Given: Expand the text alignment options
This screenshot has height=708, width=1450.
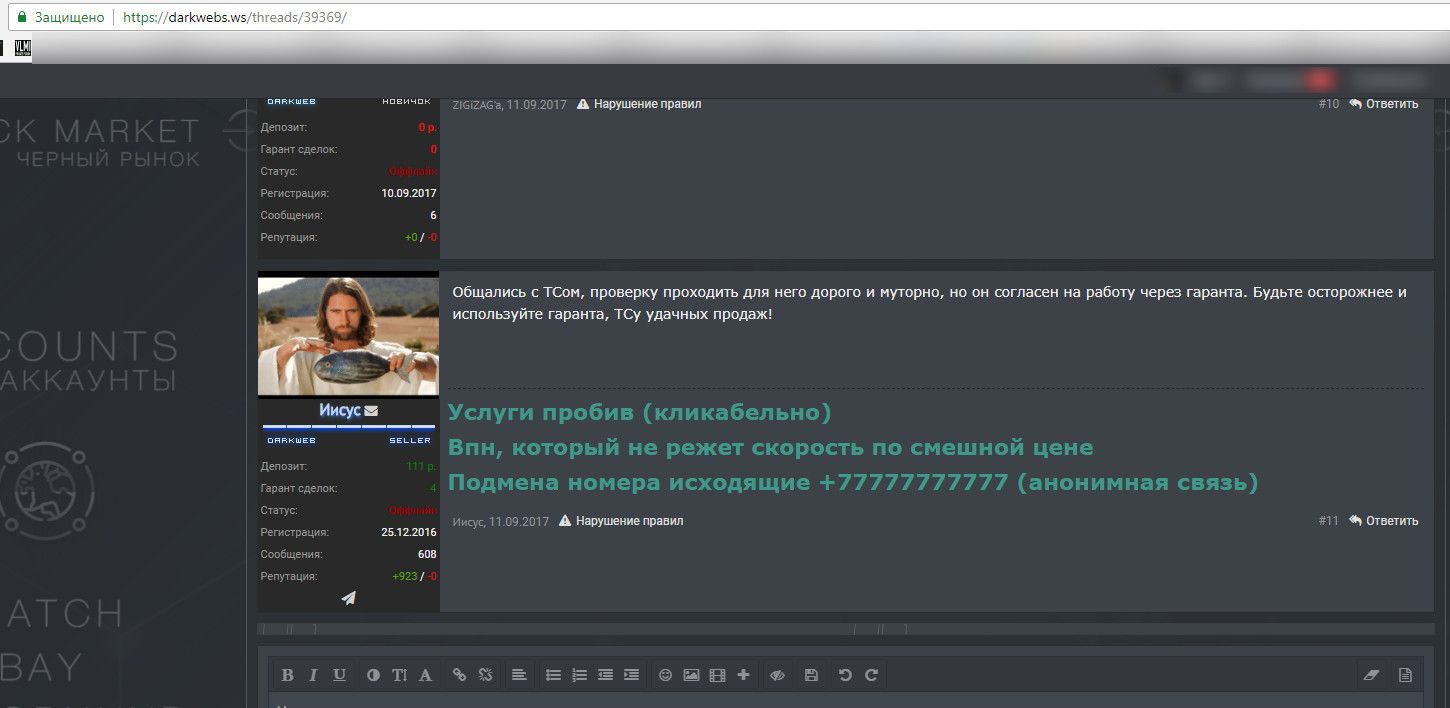Looking at the screenshot, I should point(518,675).
